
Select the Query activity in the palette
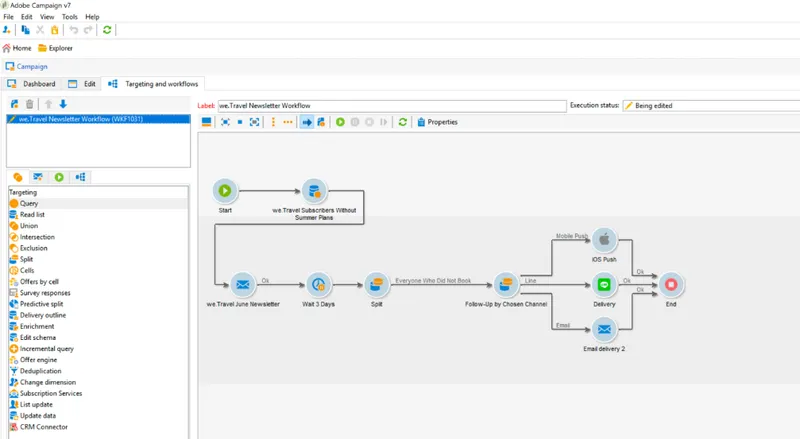pyautogui.click(x=98, y=203)
